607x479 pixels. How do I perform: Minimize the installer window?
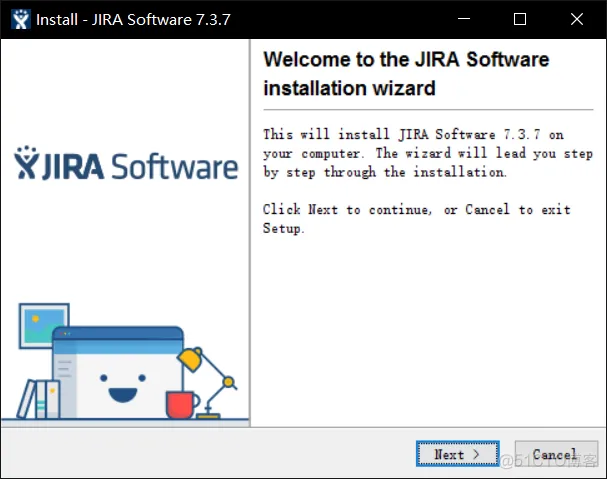click(464, 19)
